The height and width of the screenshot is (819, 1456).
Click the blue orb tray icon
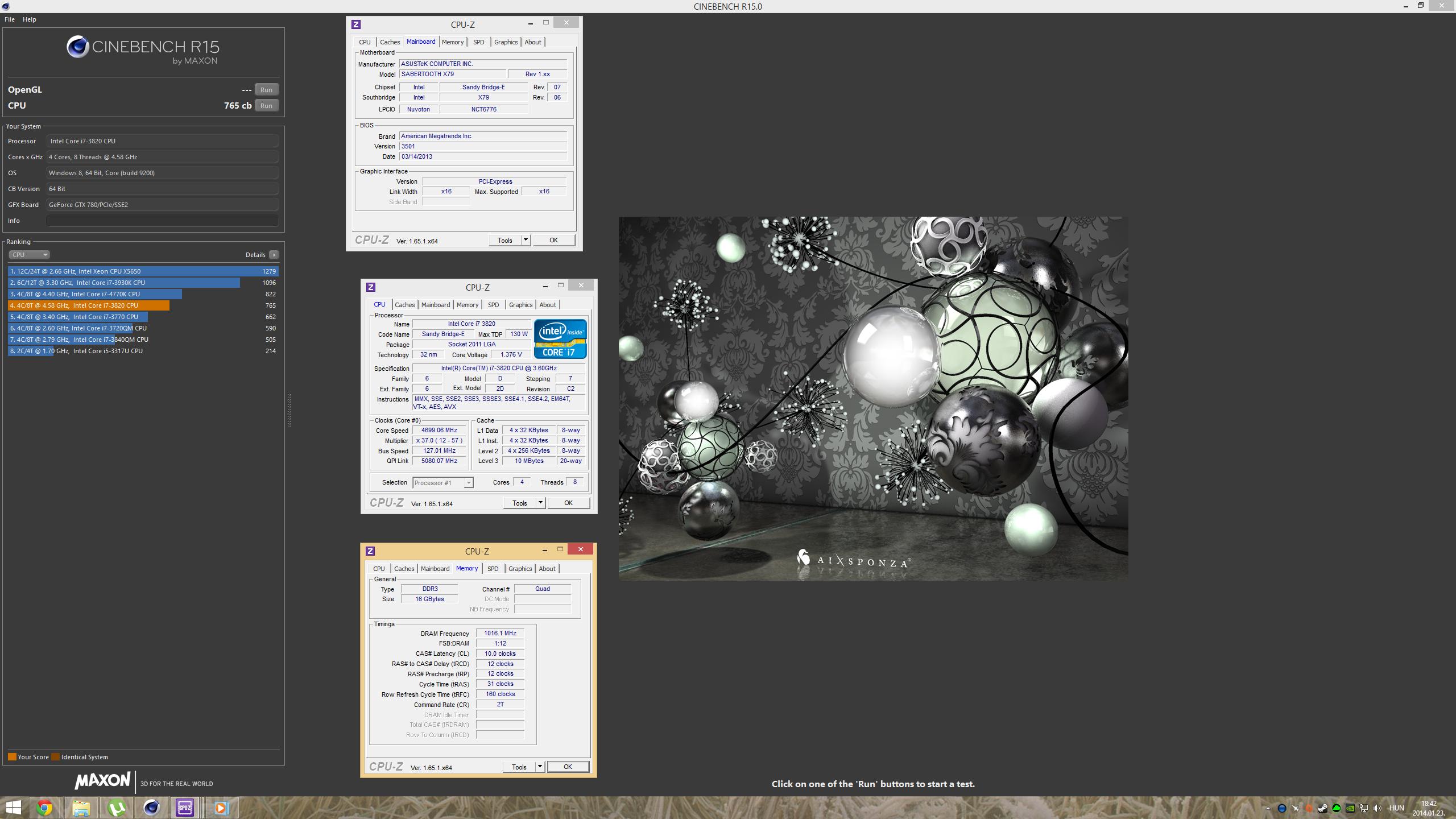coord(1282,808)
